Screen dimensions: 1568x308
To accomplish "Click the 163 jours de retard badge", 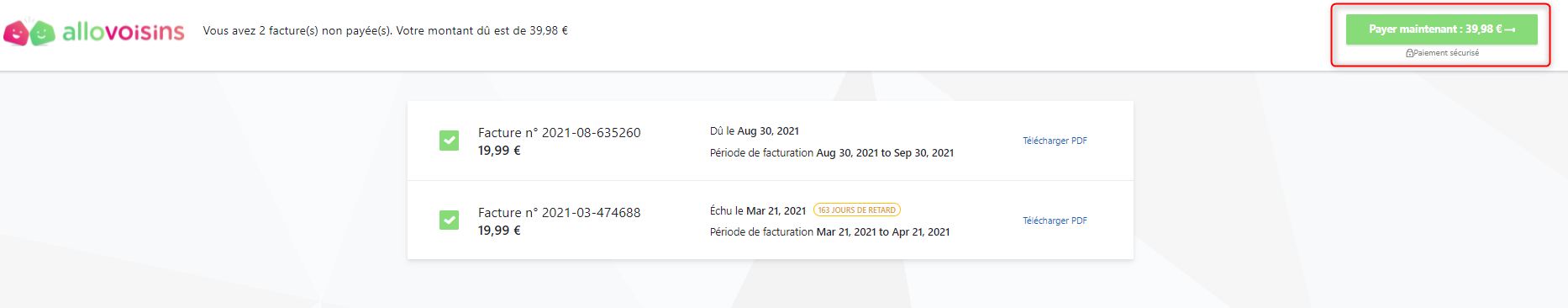I will point(857,210).
